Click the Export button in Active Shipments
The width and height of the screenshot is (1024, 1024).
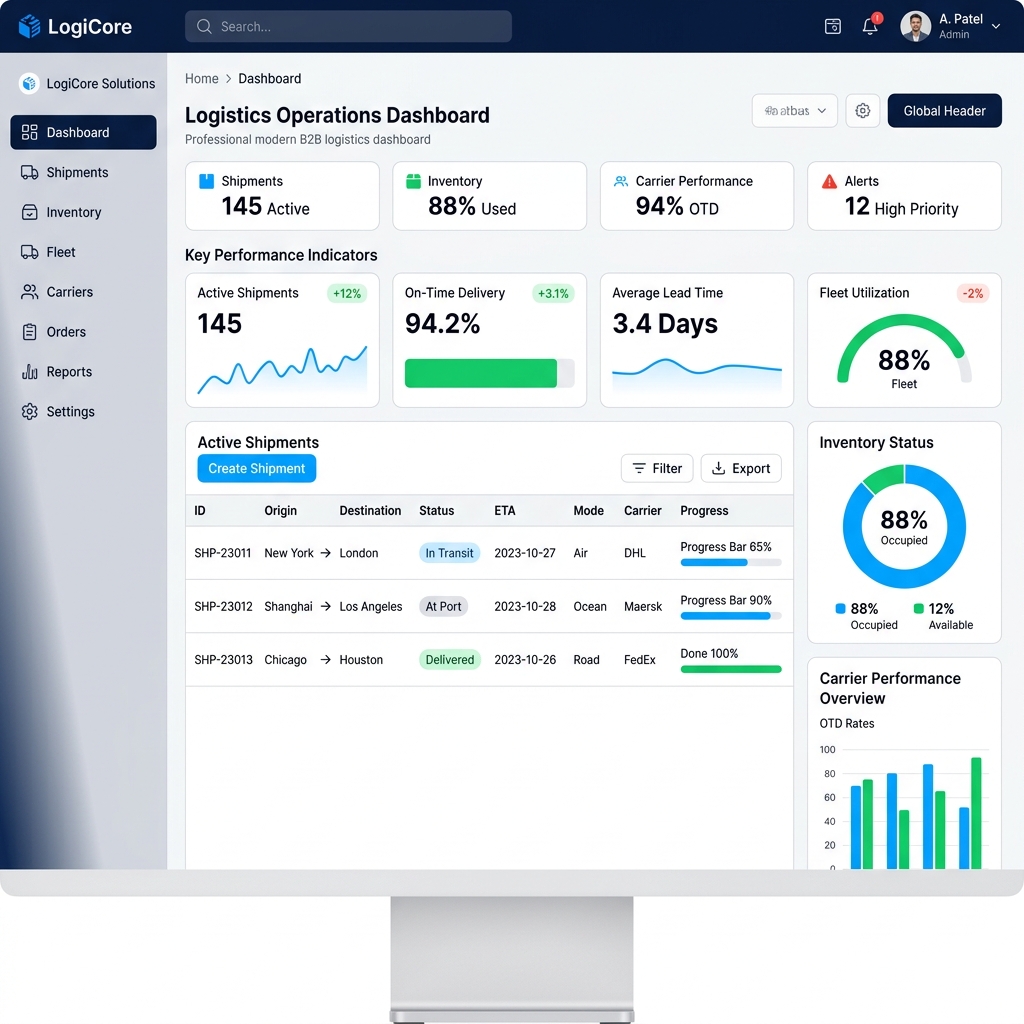(740, 468)
